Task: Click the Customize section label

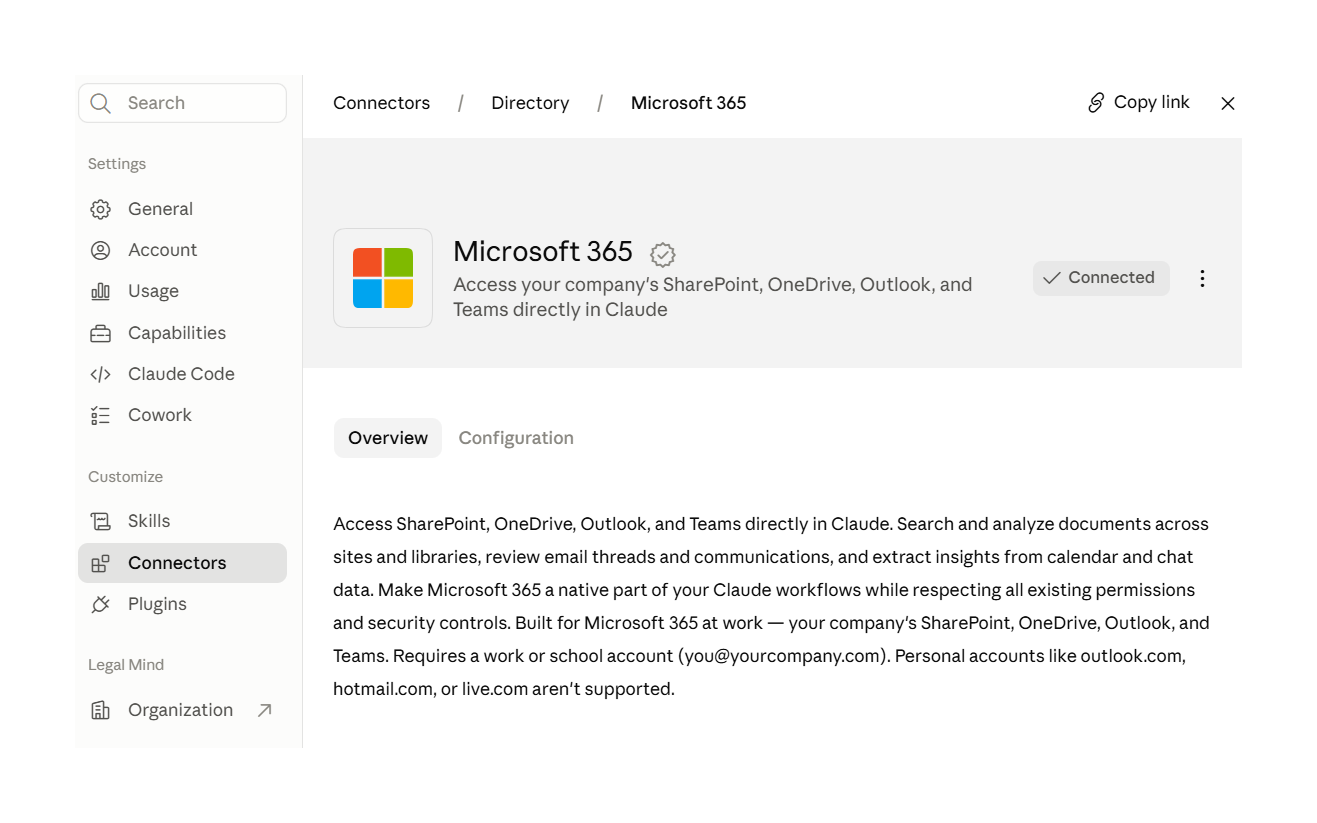Action: [x=125, y=477]
